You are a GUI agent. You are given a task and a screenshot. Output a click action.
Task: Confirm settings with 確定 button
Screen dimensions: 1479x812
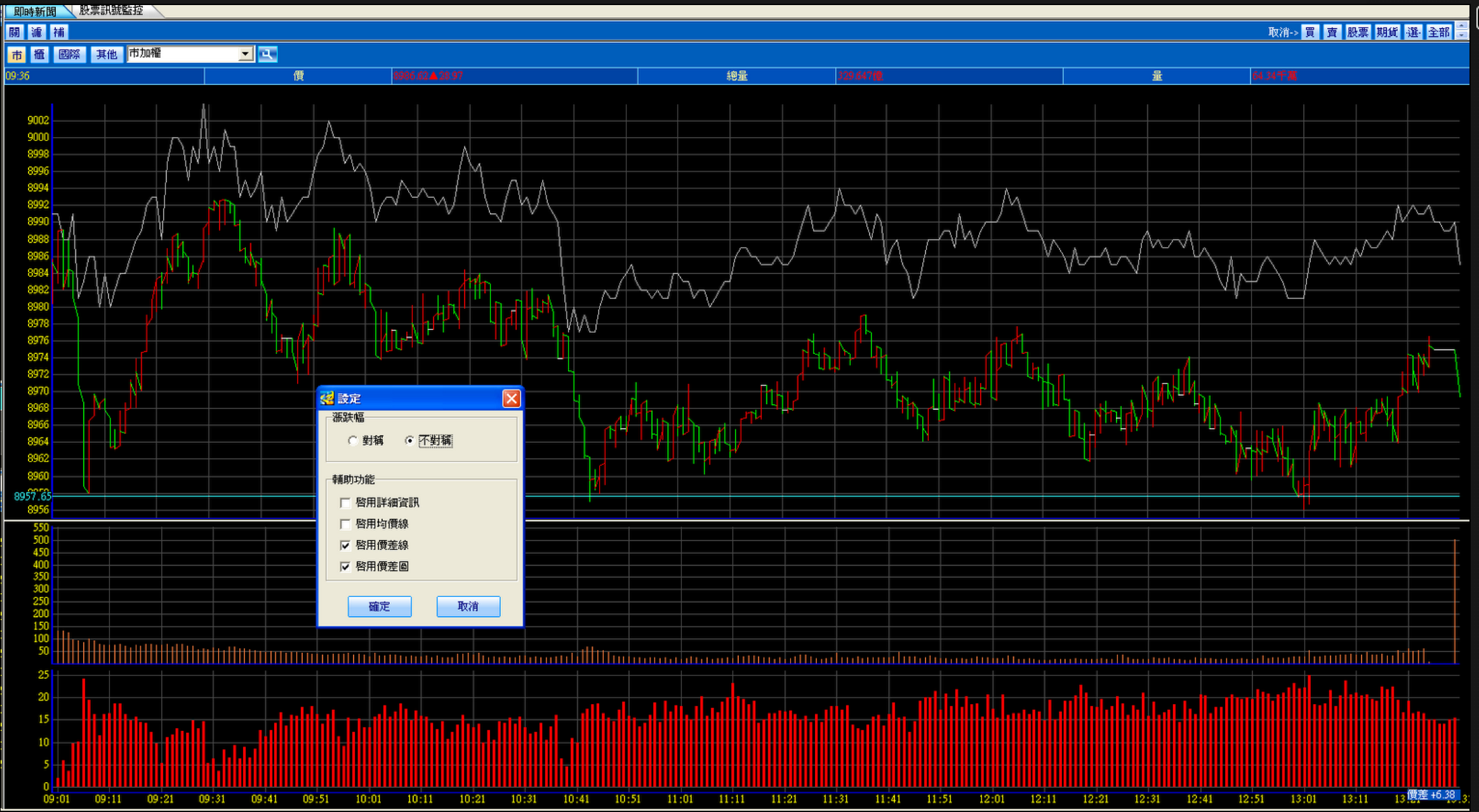(380, 606)
